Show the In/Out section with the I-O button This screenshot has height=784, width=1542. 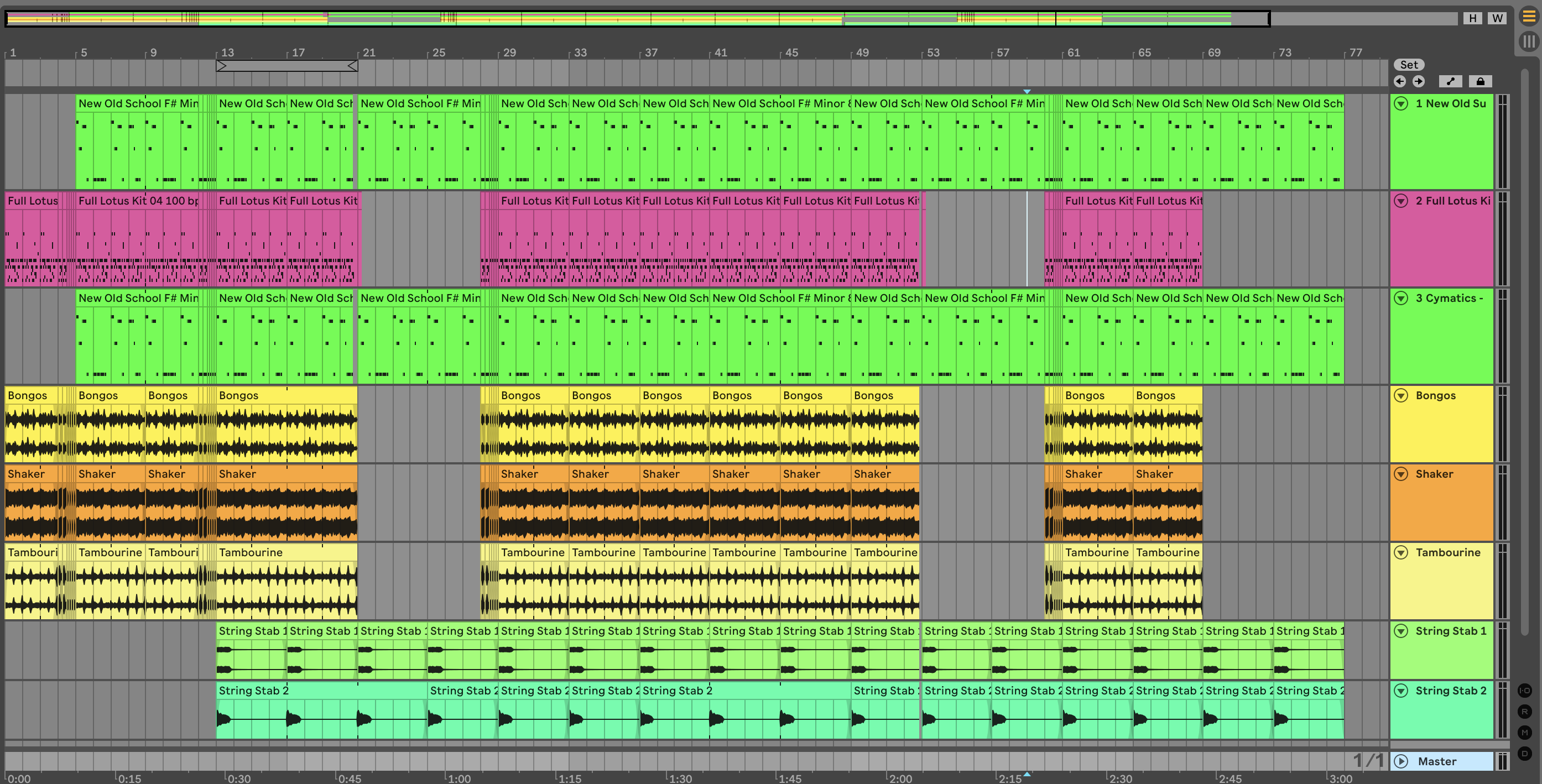click(1525, 691)
